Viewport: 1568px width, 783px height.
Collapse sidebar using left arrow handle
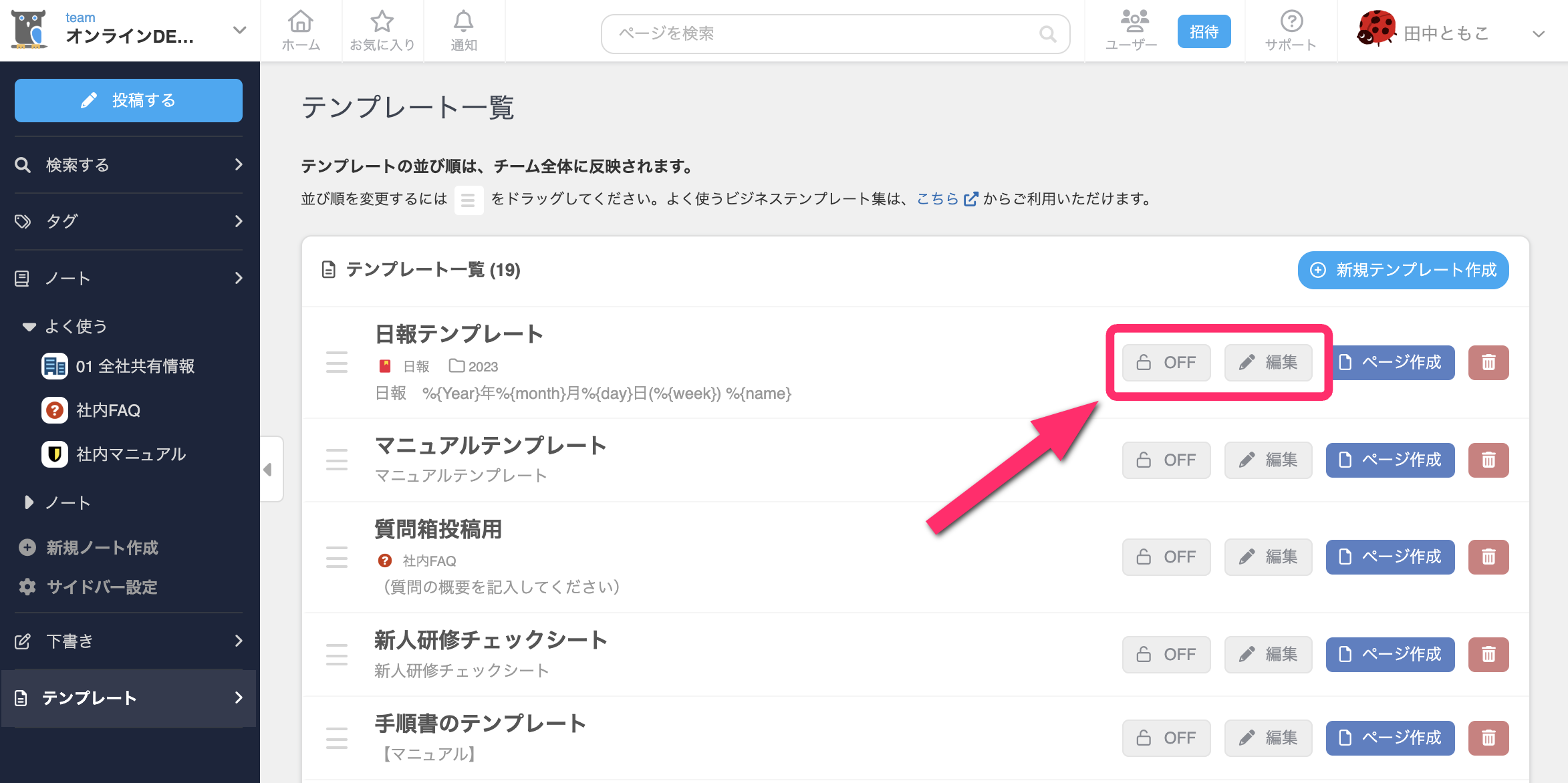click(x=269, y=469)
